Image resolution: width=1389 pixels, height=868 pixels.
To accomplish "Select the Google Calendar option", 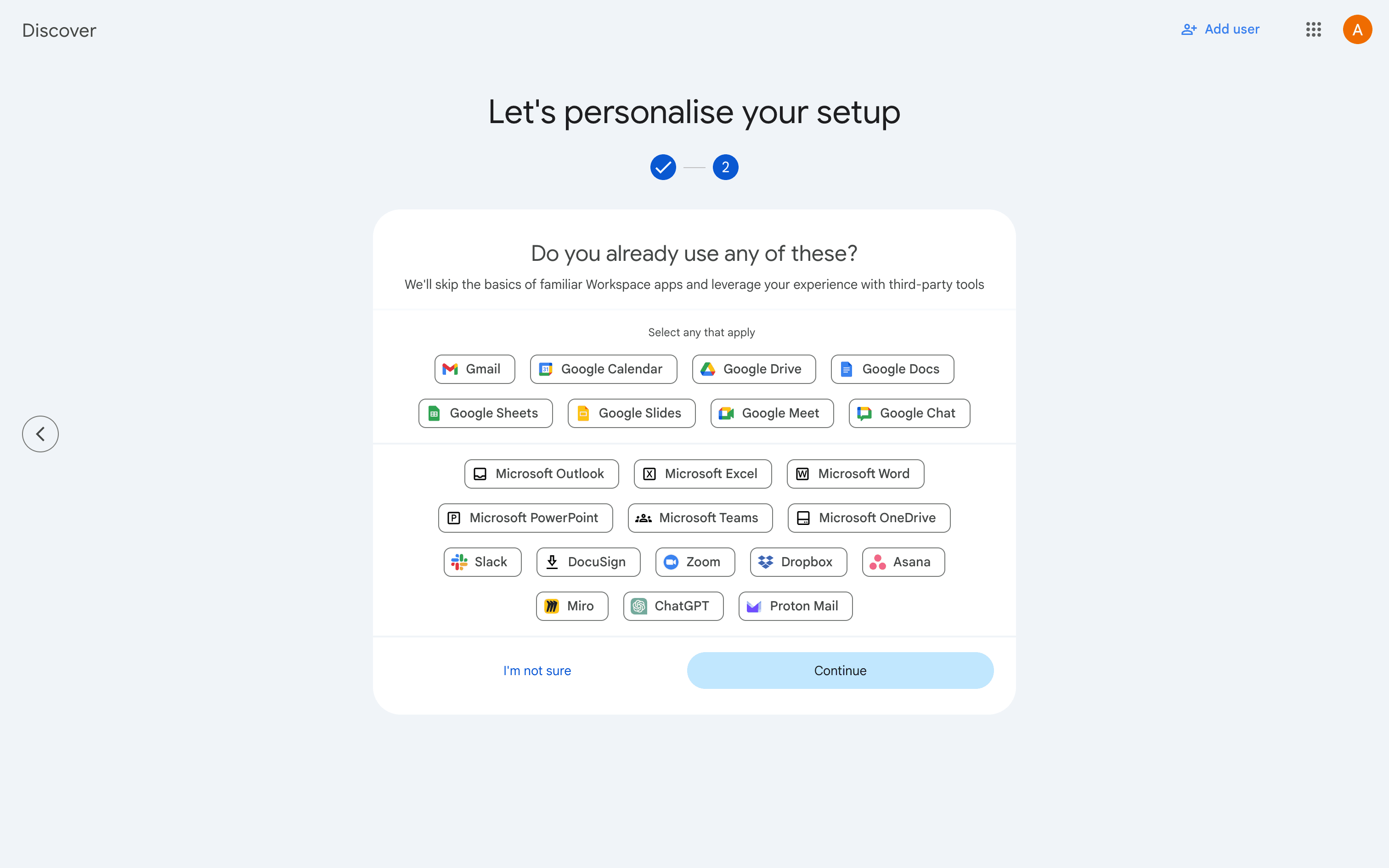I will click(603, 369).
